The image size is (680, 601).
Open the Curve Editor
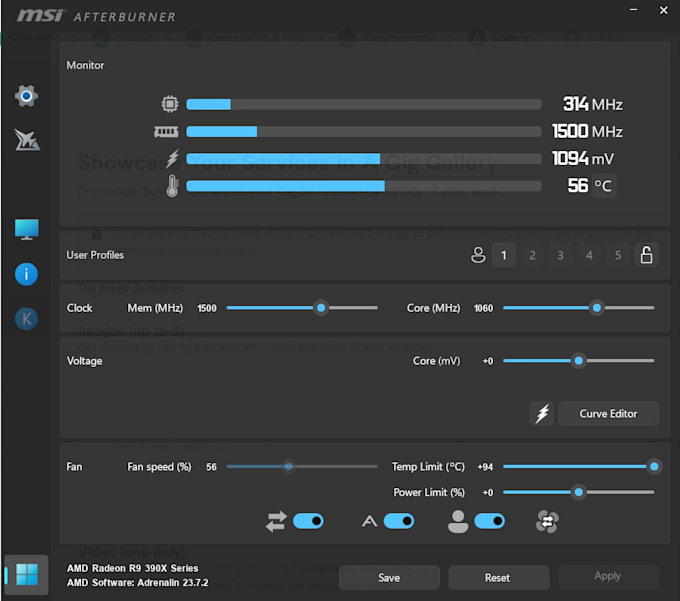point(608,414)
